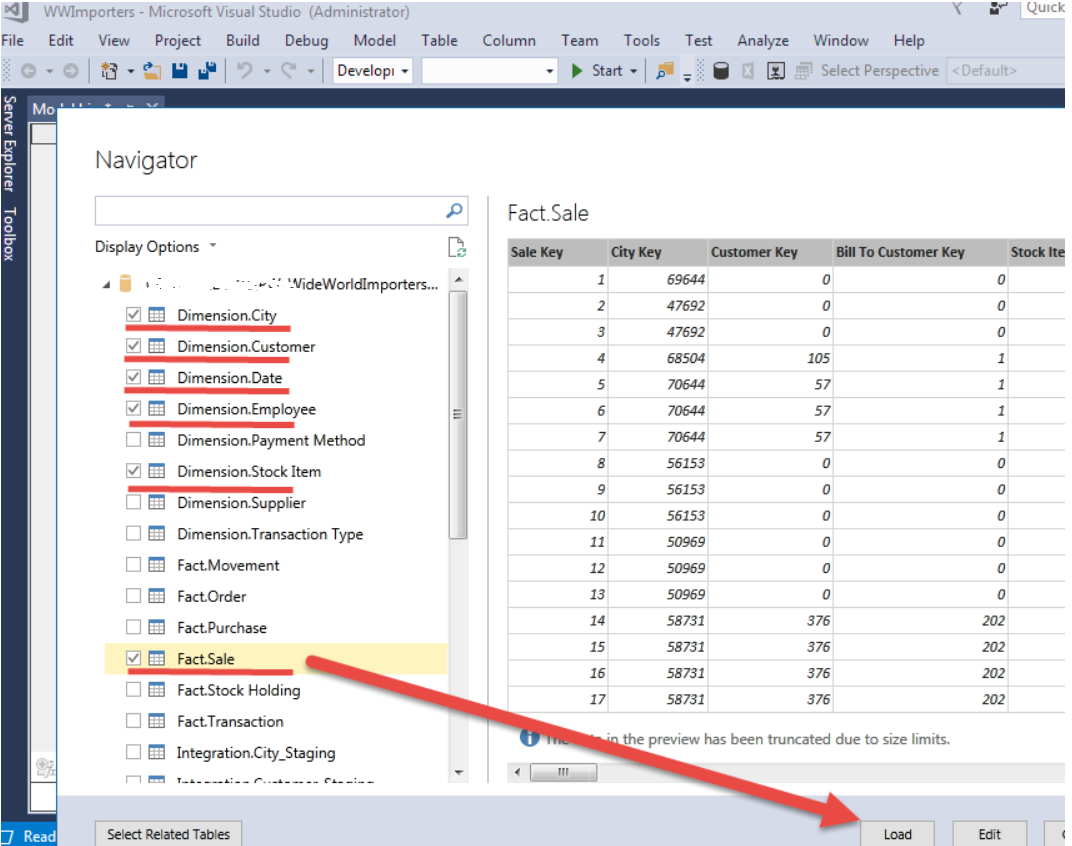Viewport: 1072px width, 846px height.
Task: Tick the Fact.Order table checkbox
Action: coord(134,596)
